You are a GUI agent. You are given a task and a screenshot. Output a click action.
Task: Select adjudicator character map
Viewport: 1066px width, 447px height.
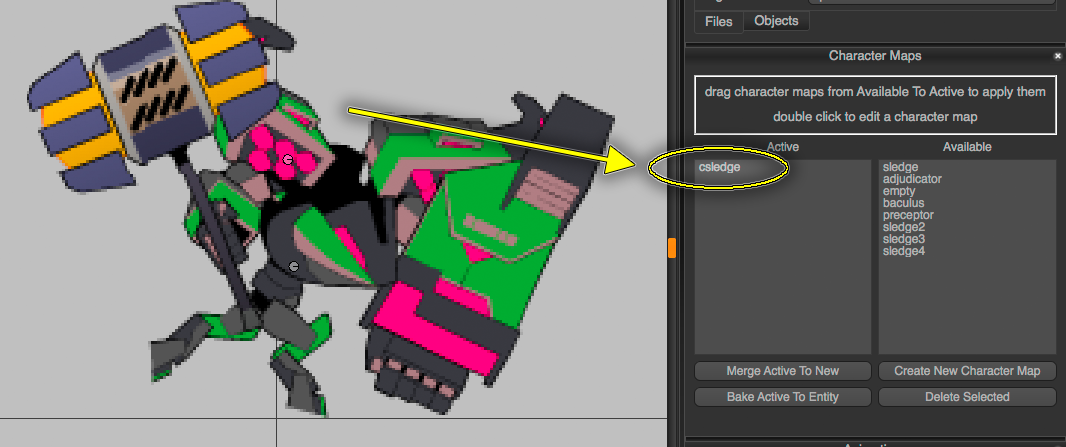point(912,179)
